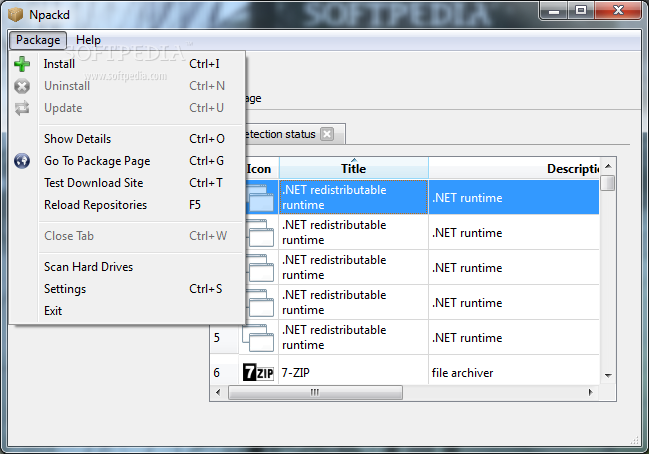This screenshot has width=649, height=454.
Task: Click the window icon in row 5
Action: click(258, 338)
